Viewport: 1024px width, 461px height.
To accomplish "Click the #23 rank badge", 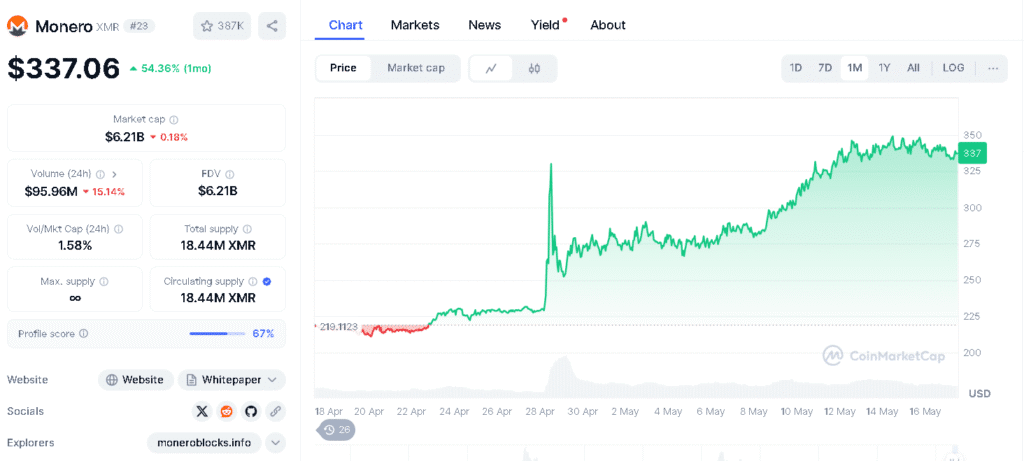I will point(138,26).
